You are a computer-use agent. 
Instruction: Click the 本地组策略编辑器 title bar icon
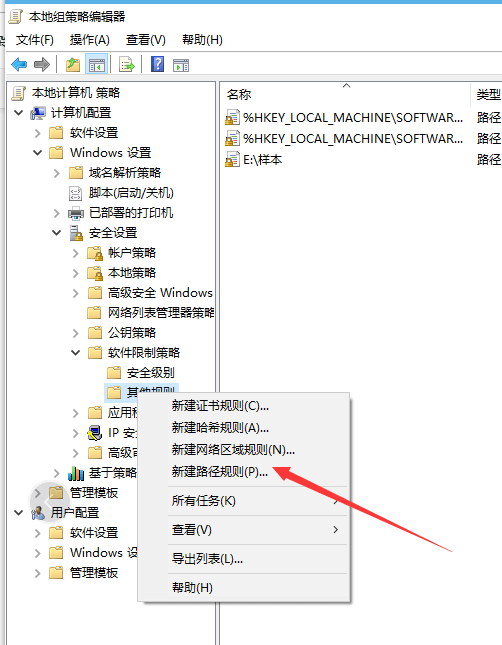coord(16,17)
